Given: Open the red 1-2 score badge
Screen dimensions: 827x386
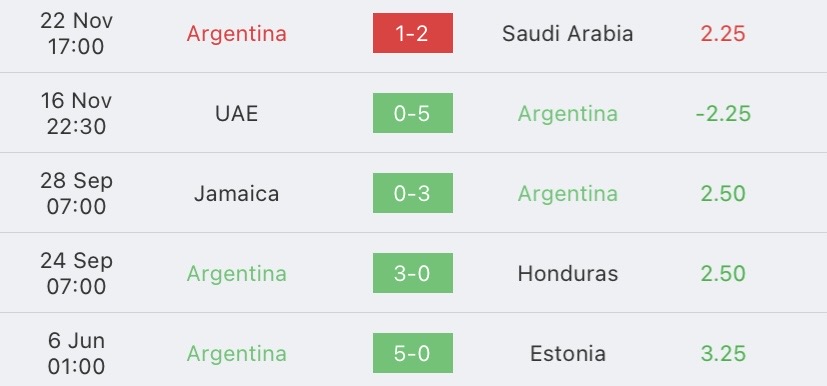Looking at the screenshot, I should tap(412, 33).
